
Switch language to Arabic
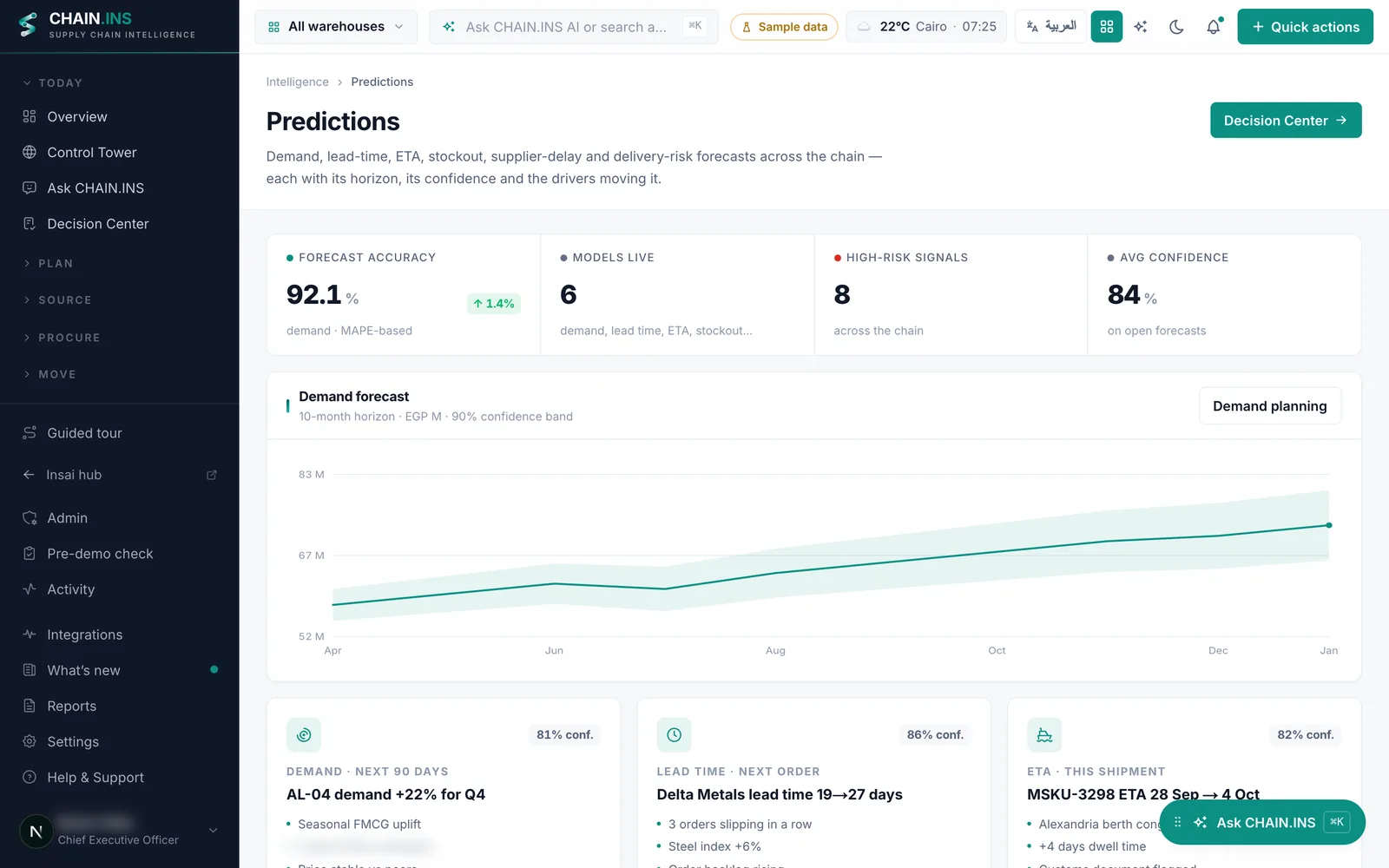click(1051, 27)
